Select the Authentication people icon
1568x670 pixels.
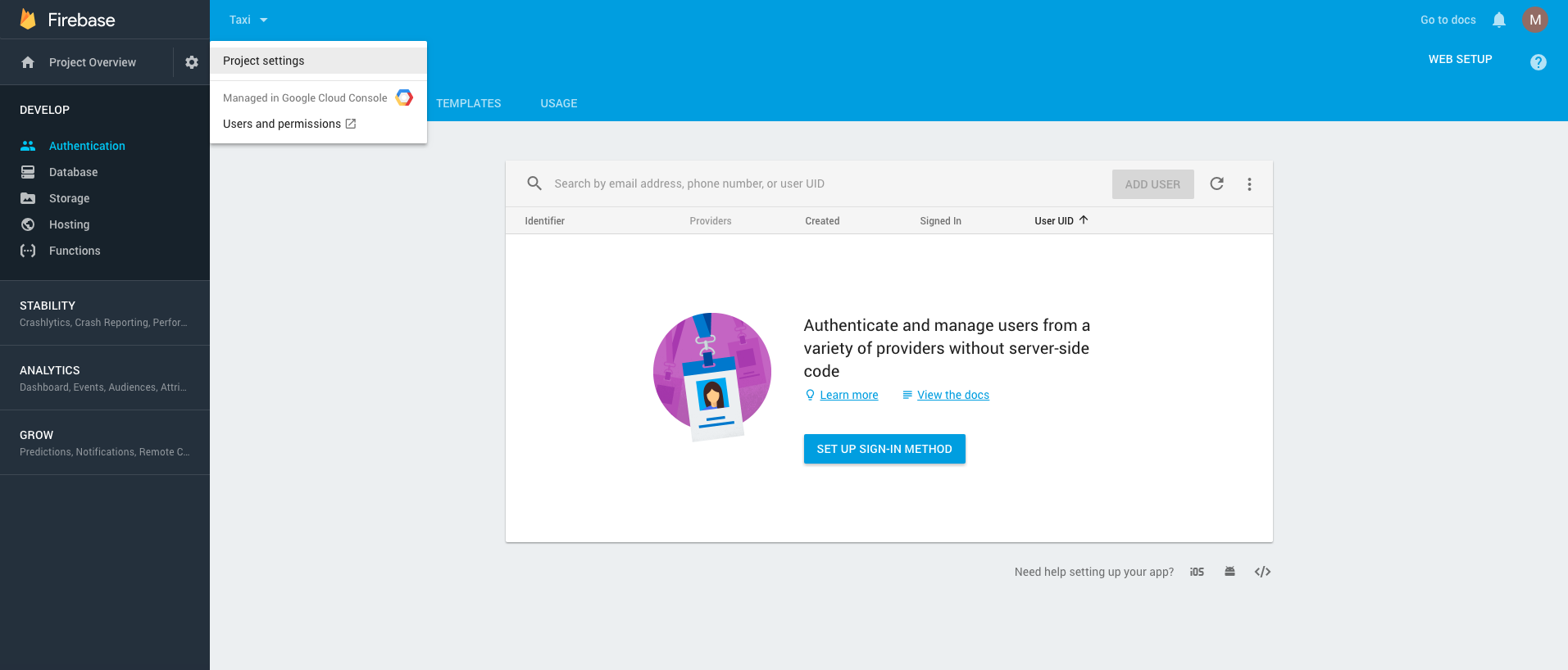coord(28,146)
